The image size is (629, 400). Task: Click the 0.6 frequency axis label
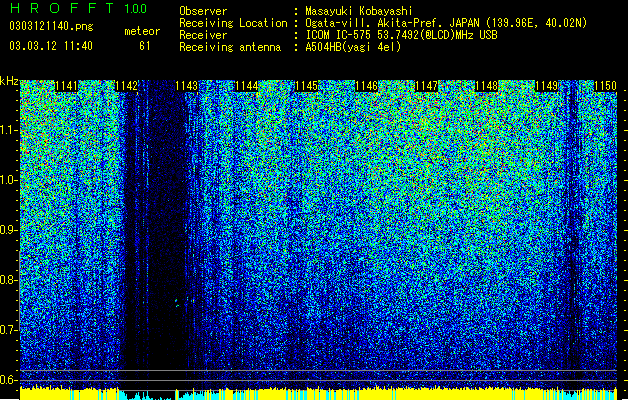pyautogui.click(x=9, y=380)
